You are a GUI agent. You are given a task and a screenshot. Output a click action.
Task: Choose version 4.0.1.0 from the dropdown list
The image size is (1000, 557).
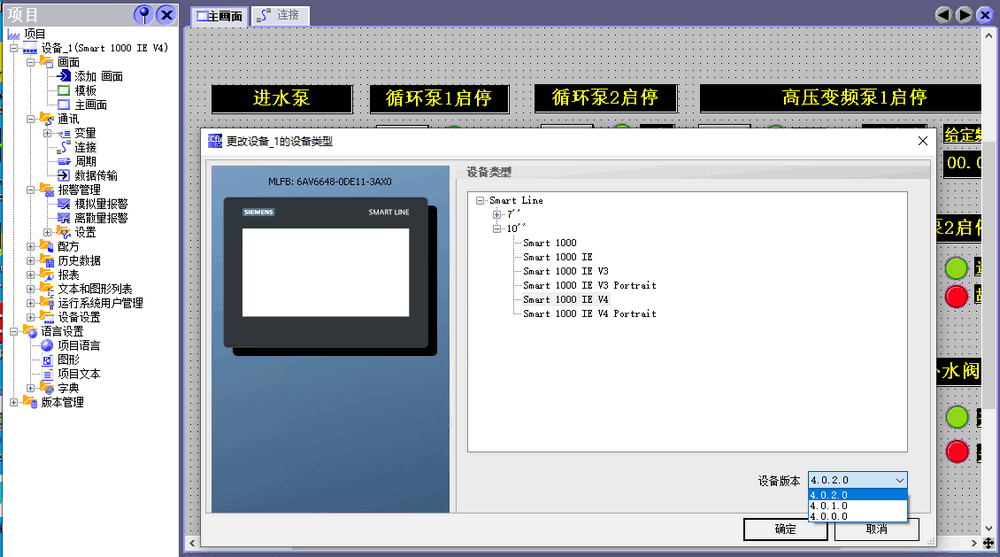pos(857,506)
